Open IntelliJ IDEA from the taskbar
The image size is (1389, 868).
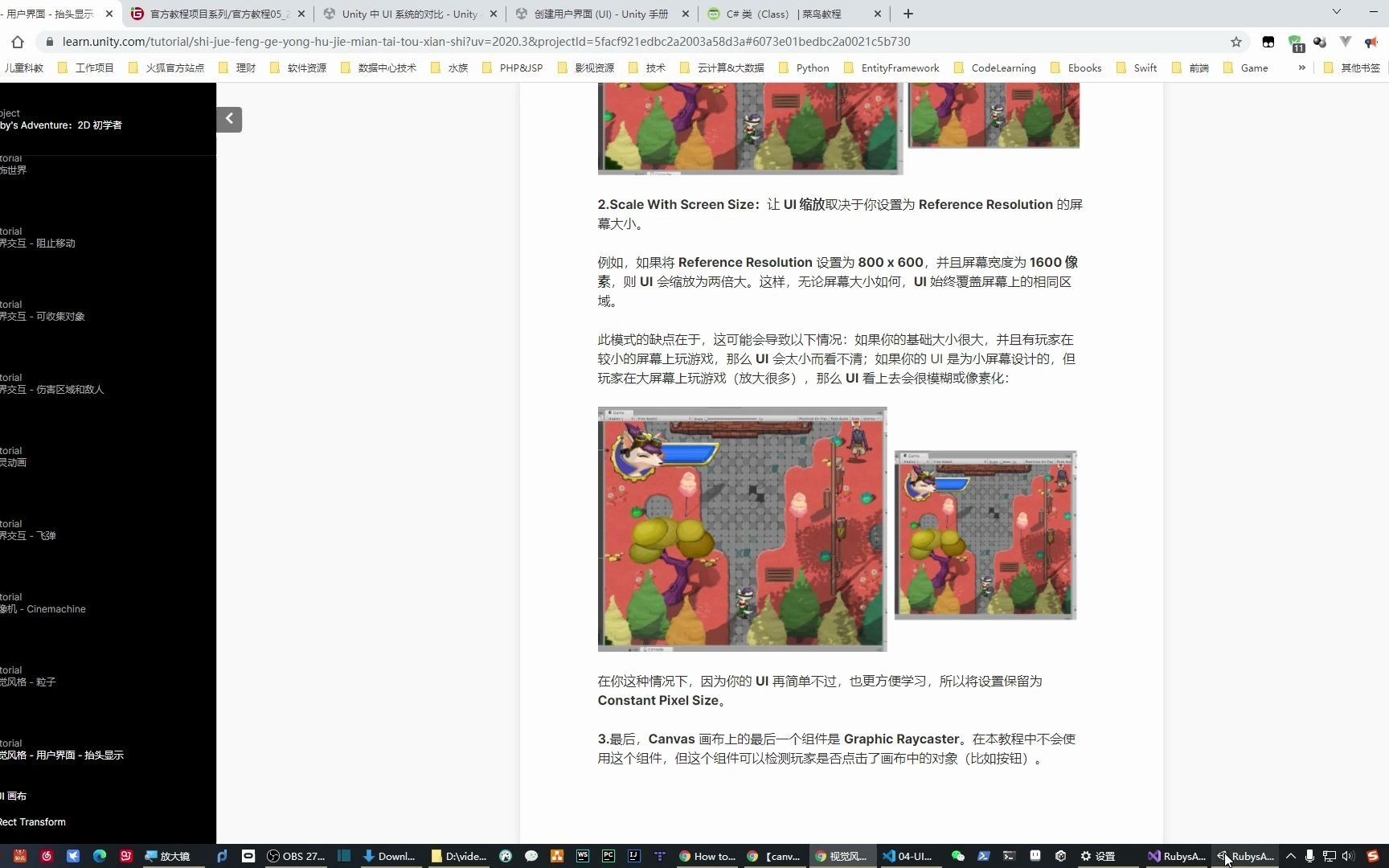tap(634, 856)
